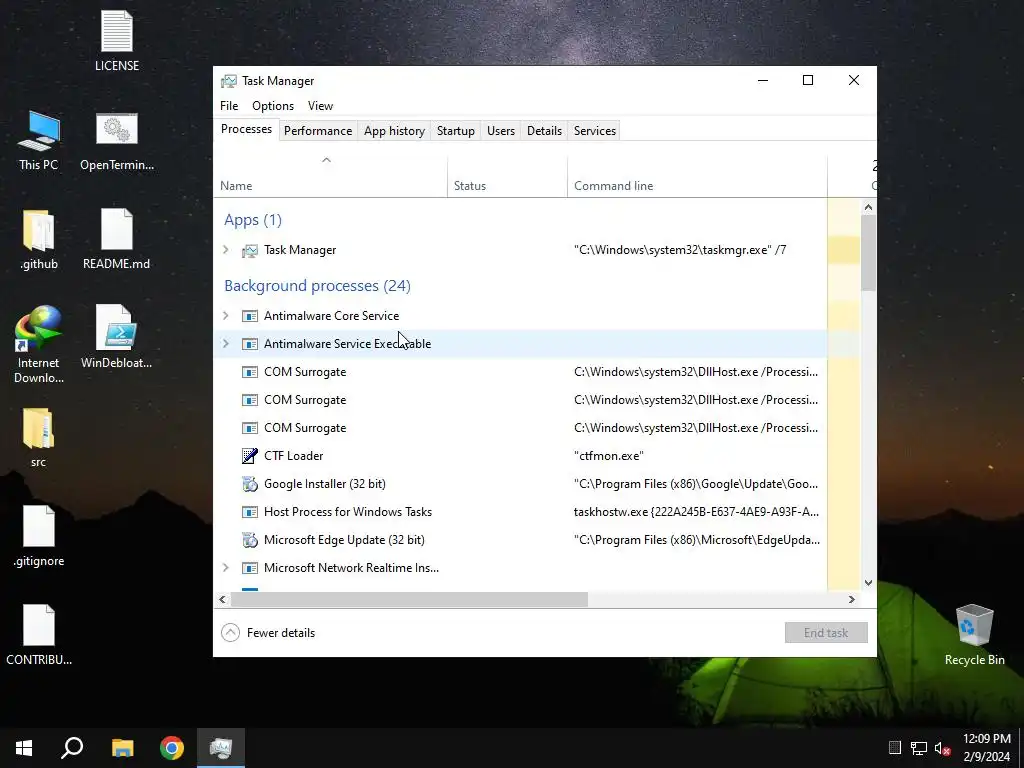Click the Host Process for Windows Tasks icon
This screenshot has width=1024, height=768.
(x=249, y=512)
